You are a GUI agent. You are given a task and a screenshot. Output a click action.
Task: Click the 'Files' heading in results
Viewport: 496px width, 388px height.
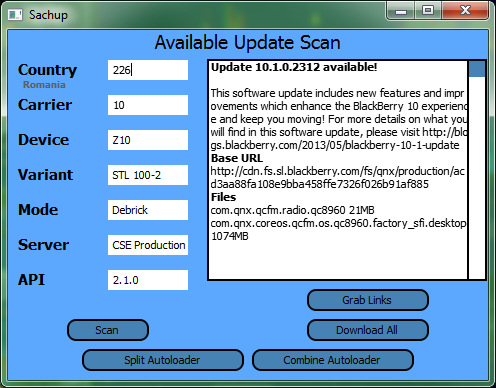click(223, 197)
